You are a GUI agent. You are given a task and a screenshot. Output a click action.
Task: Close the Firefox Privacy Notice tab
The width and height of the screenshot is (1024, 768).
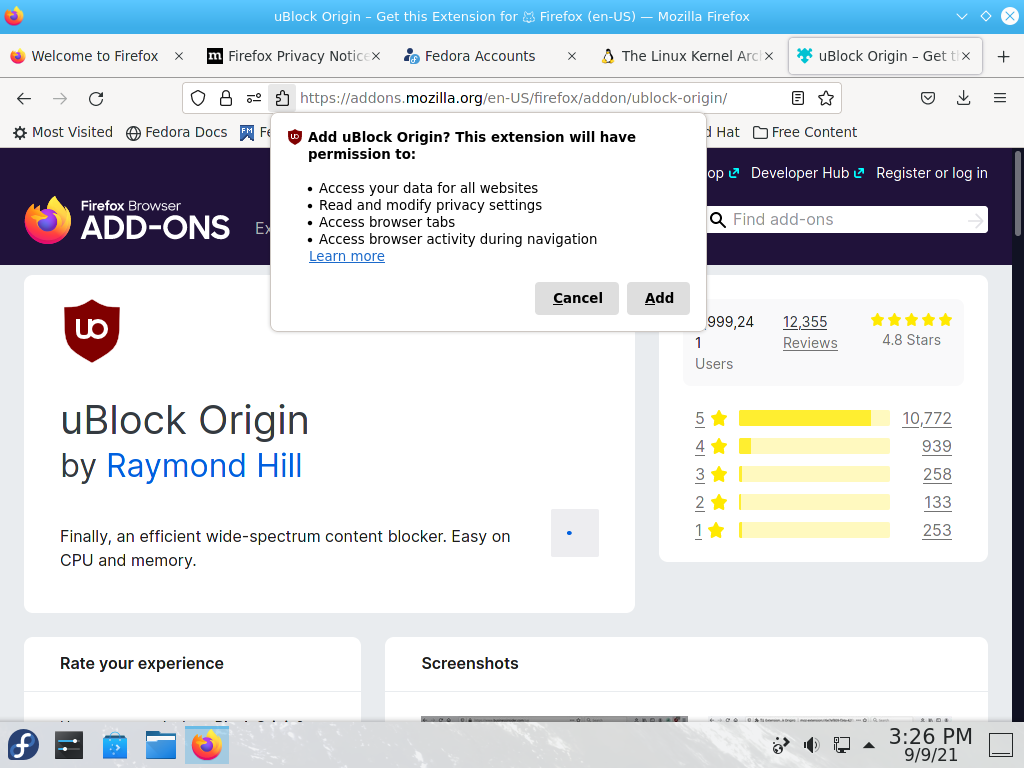tap(376, 57)
